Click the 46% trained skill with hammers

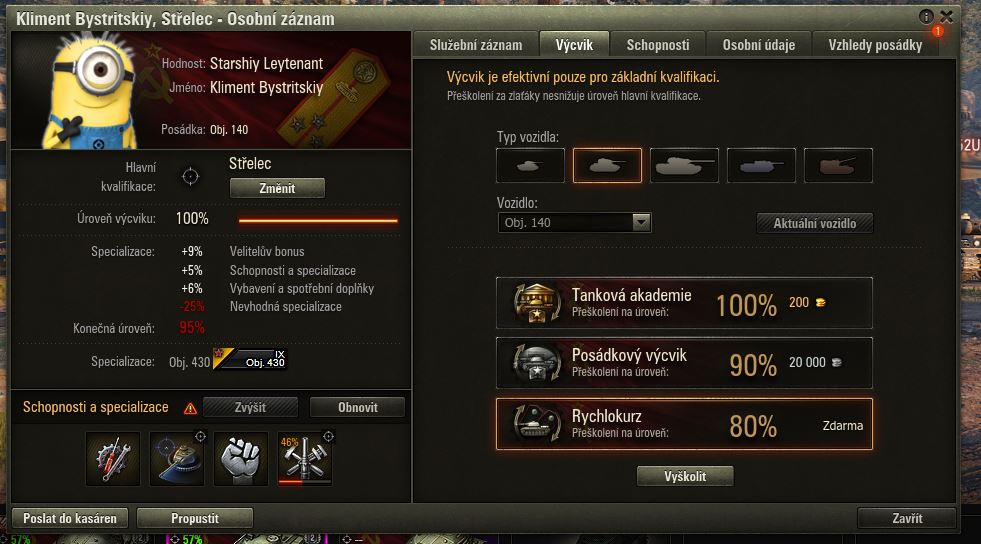click(x=305, y=458)
